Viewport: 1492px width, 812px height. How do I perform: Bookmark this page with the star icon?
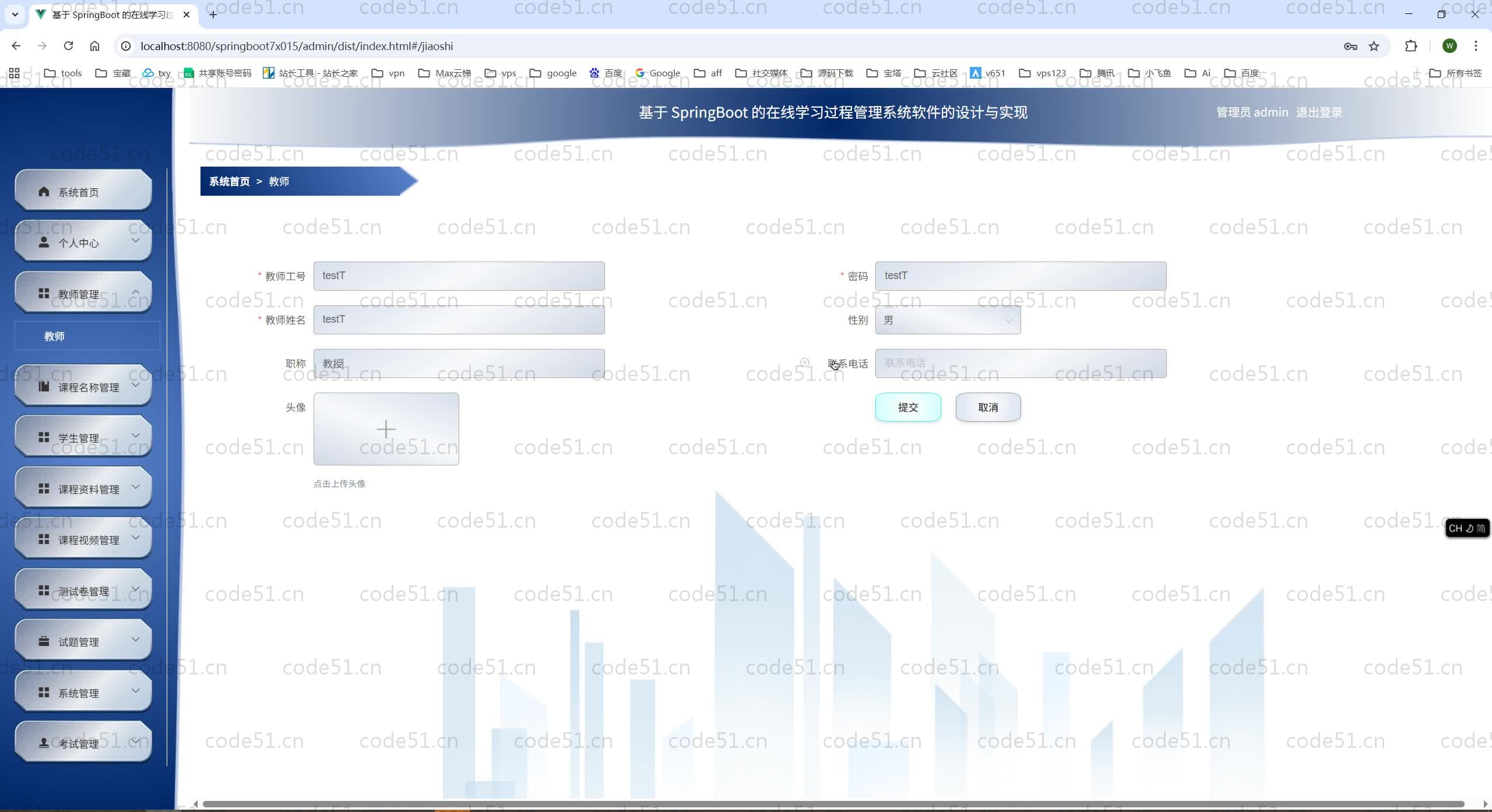tap(1374, 46)
